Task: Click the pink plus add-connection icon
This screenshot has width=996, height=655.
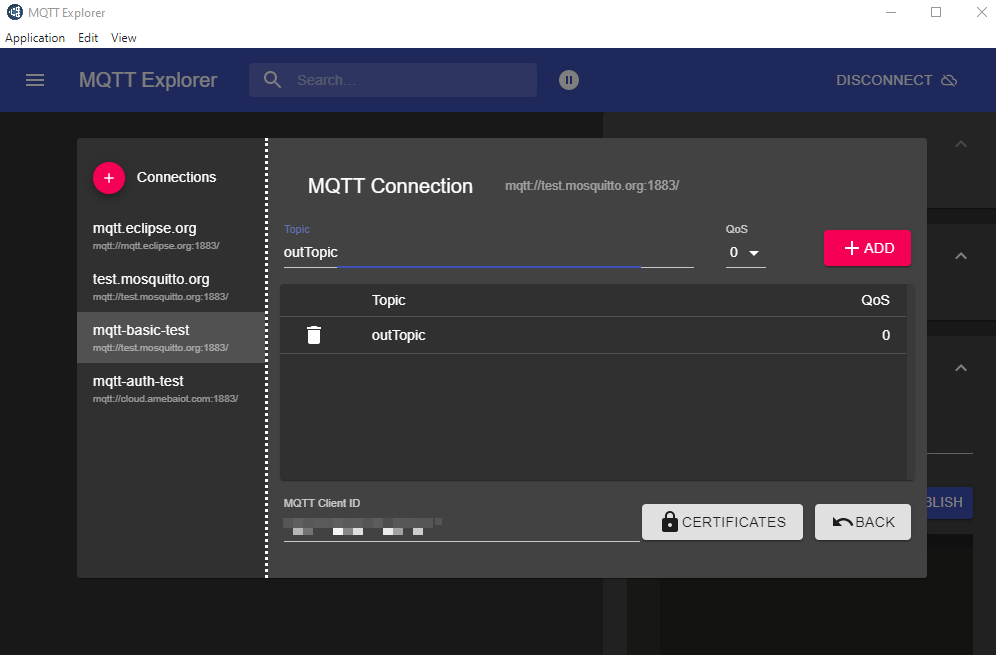Action: (108, 178)
